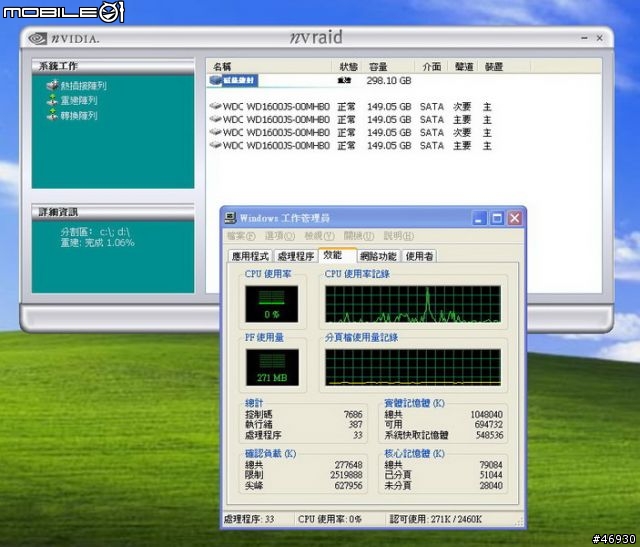Sort nvraid list by 名稱 column
Viewport: 640px width, 547px height.
[269, 67]
